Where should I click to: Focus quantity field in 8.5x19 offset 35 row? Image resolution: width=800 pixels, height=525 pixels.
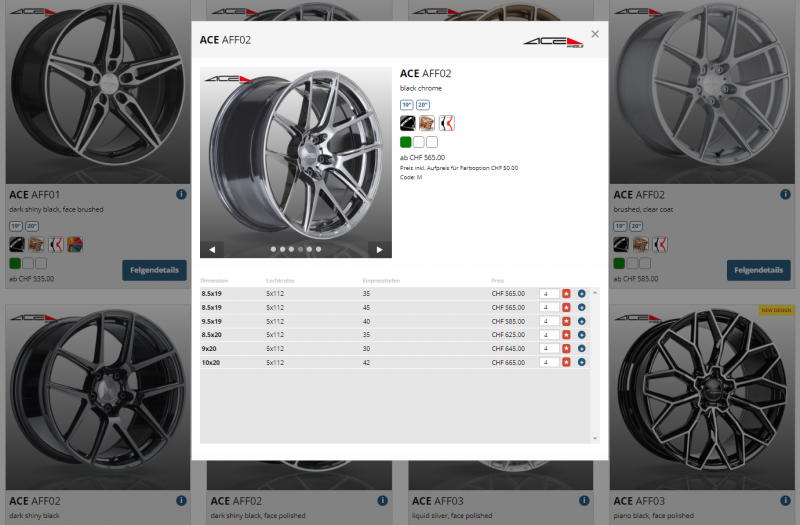tap(549, 294)
